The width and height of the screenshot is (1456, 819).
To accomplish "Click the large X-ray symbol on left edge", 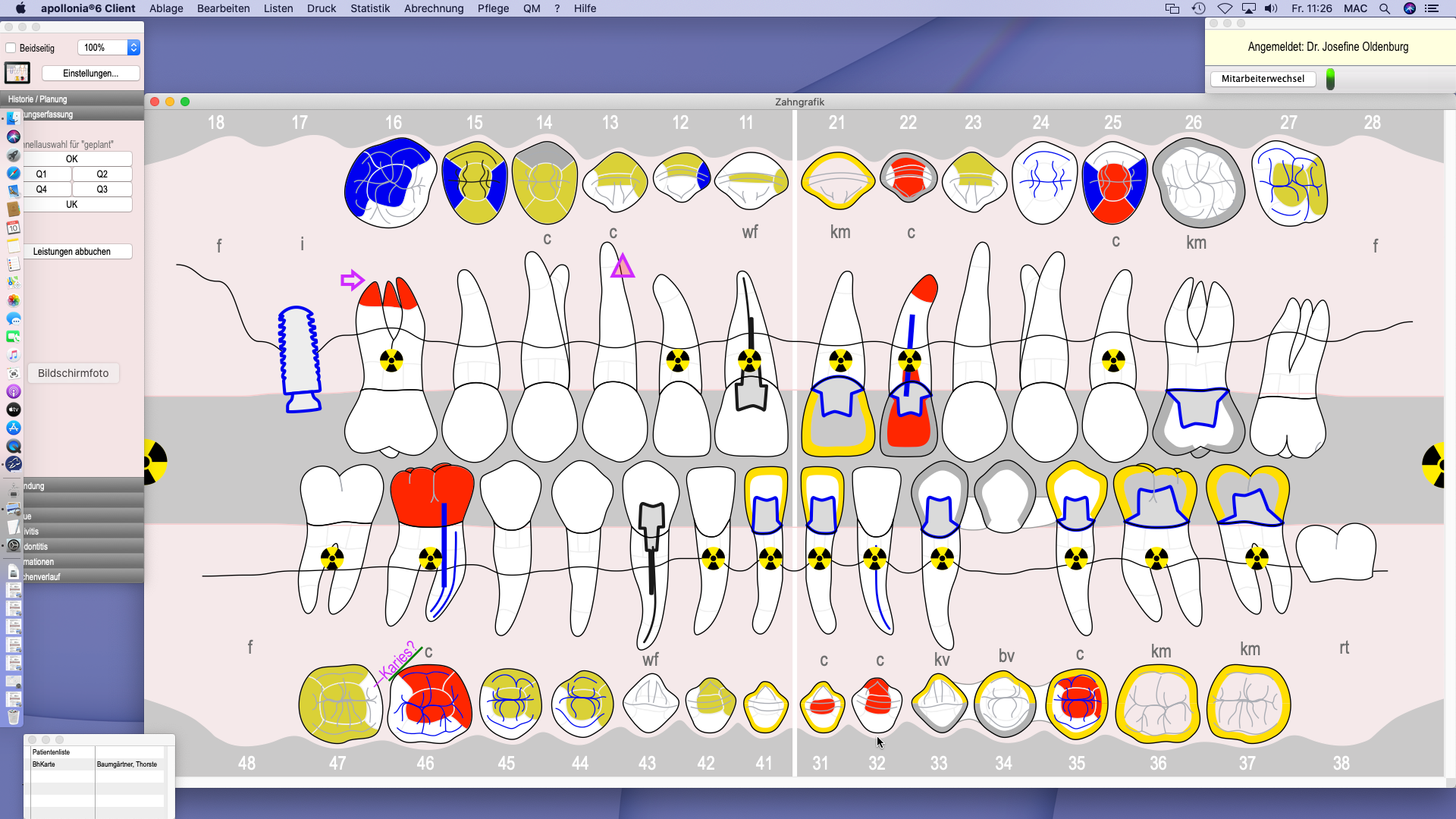I will 155,462.
